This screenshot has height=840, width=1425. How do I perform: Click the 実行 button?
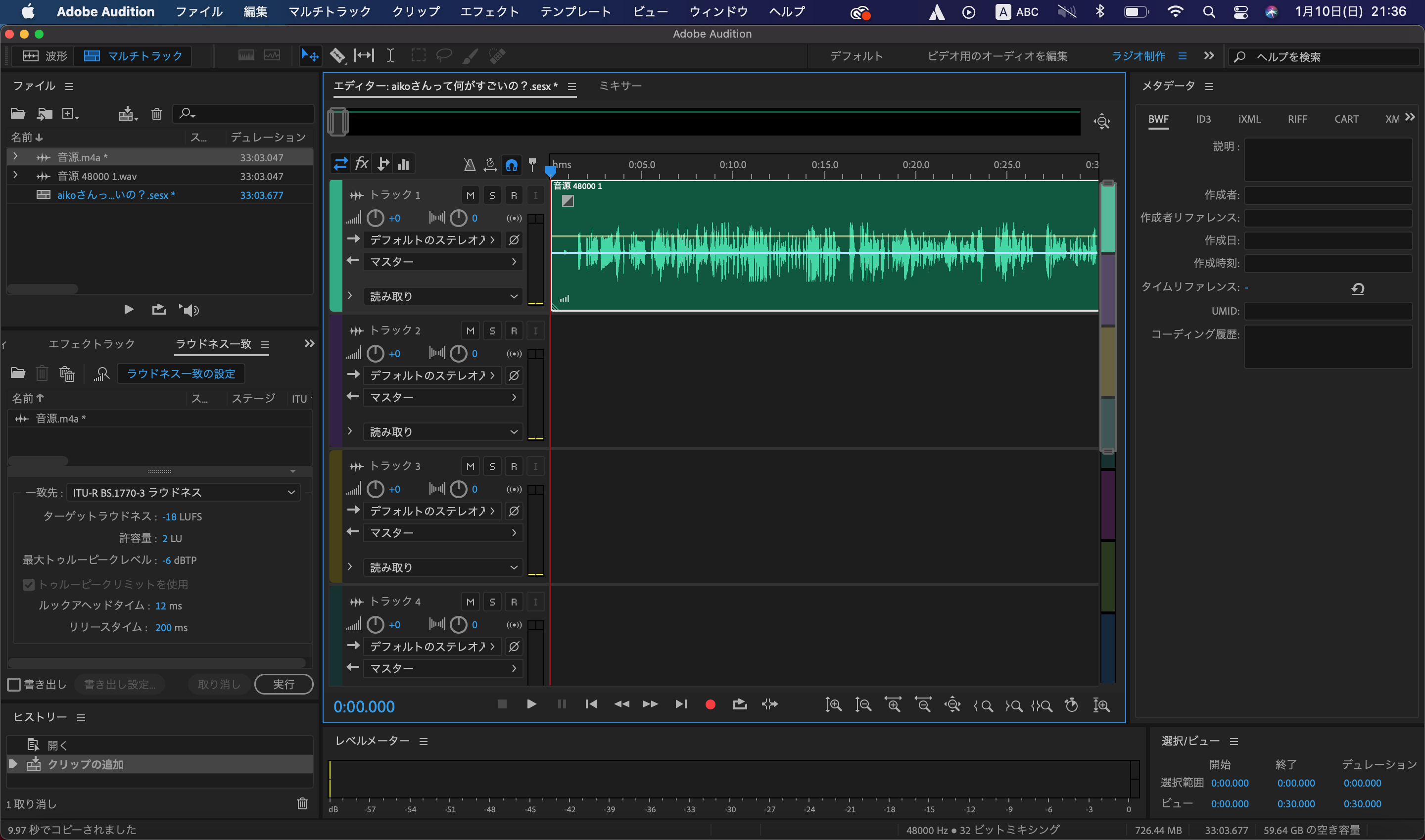(x=284, y=684)
